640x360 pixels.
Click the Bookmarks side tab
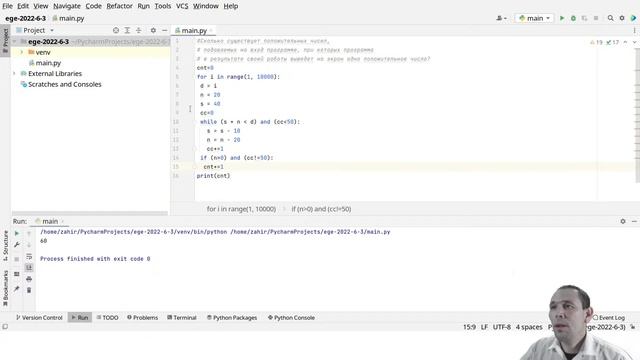click(5, 288)
